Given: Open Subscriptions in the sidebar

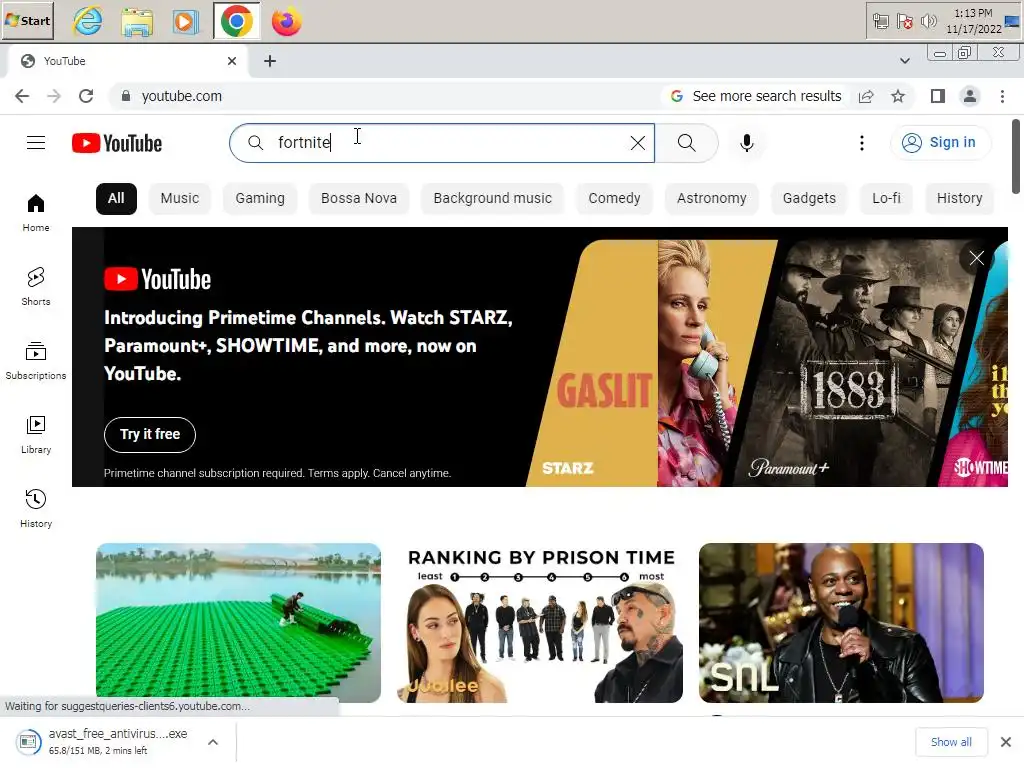Looking at the screenshot, I should pos(36,360).
